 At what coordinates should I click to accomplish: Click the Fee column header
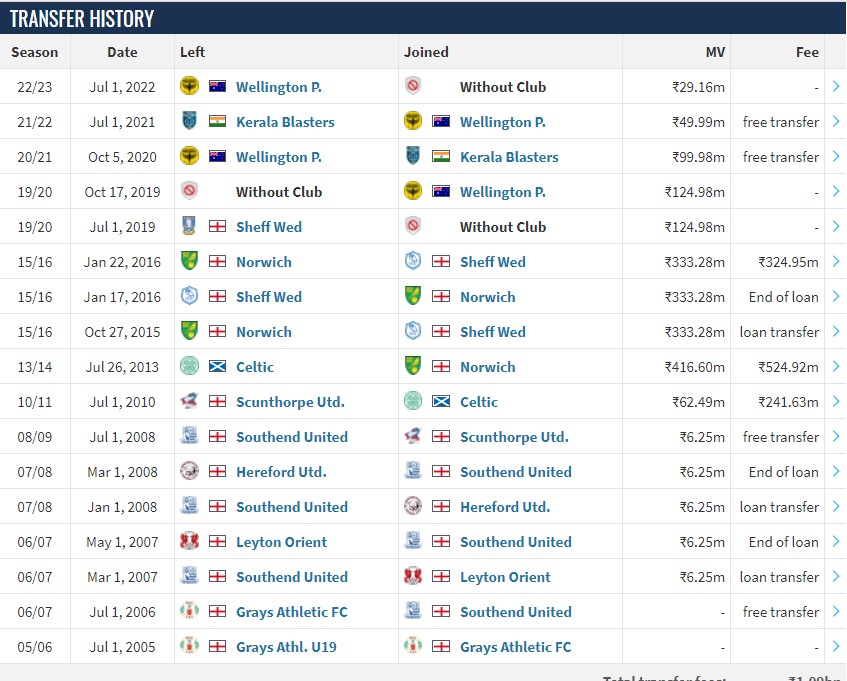[807, 52]
